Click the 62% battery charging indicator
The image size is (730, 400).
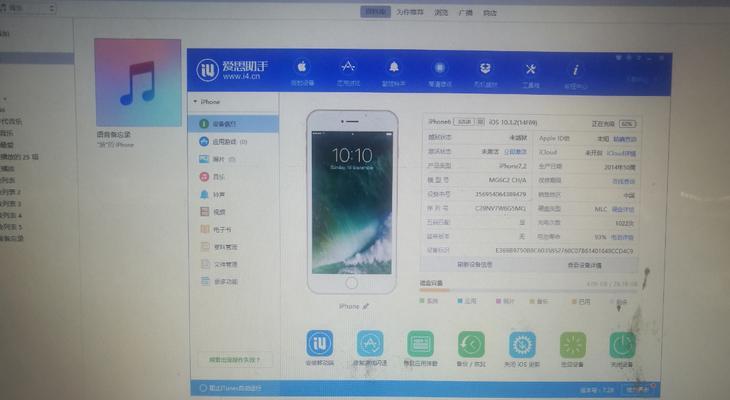[628, 124]
